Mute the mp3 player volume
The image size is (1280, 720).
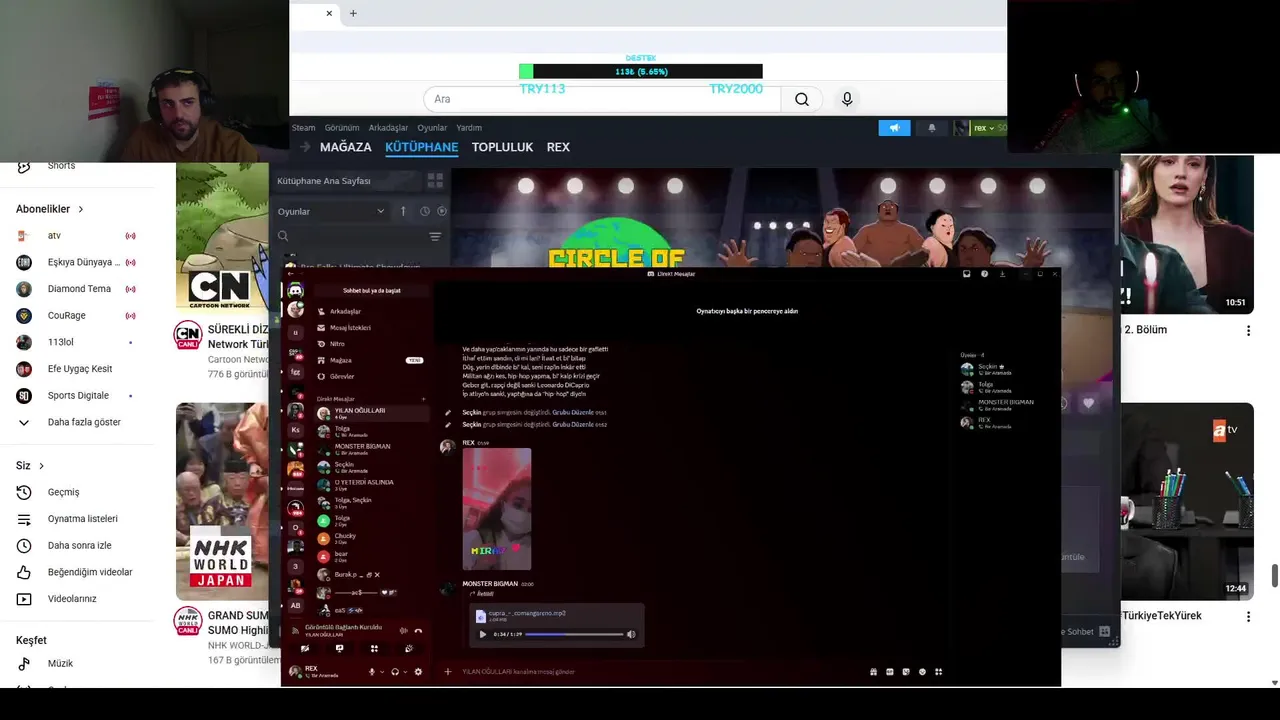[x=631, y=634]
